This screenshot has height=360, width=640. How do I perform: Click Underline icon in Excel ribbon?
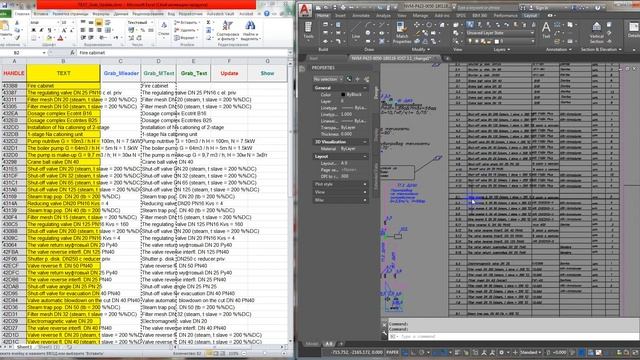point(49,30)
